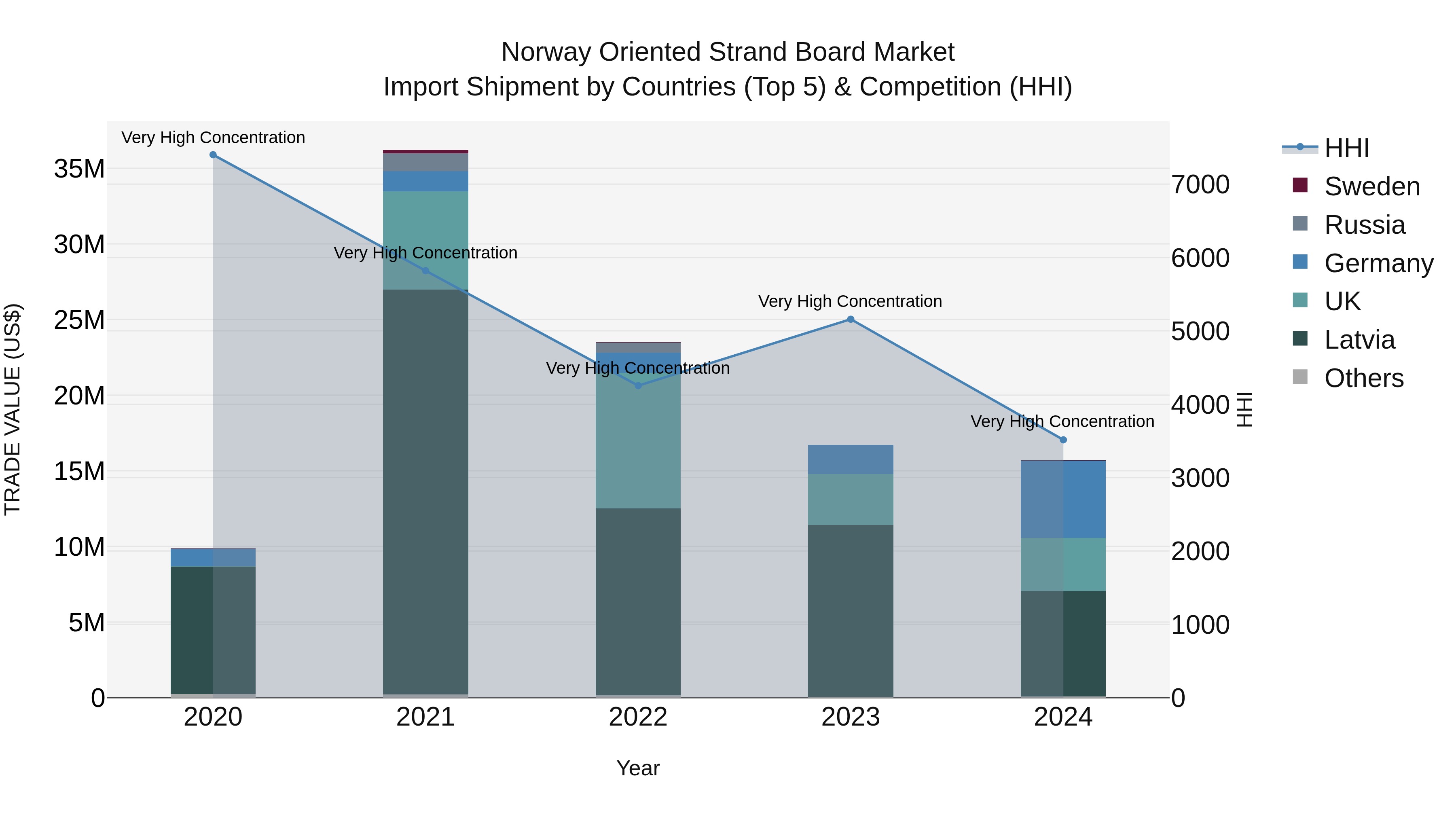Click the 20M left axis tick label
1456x819 pixels.
[79, 396]
